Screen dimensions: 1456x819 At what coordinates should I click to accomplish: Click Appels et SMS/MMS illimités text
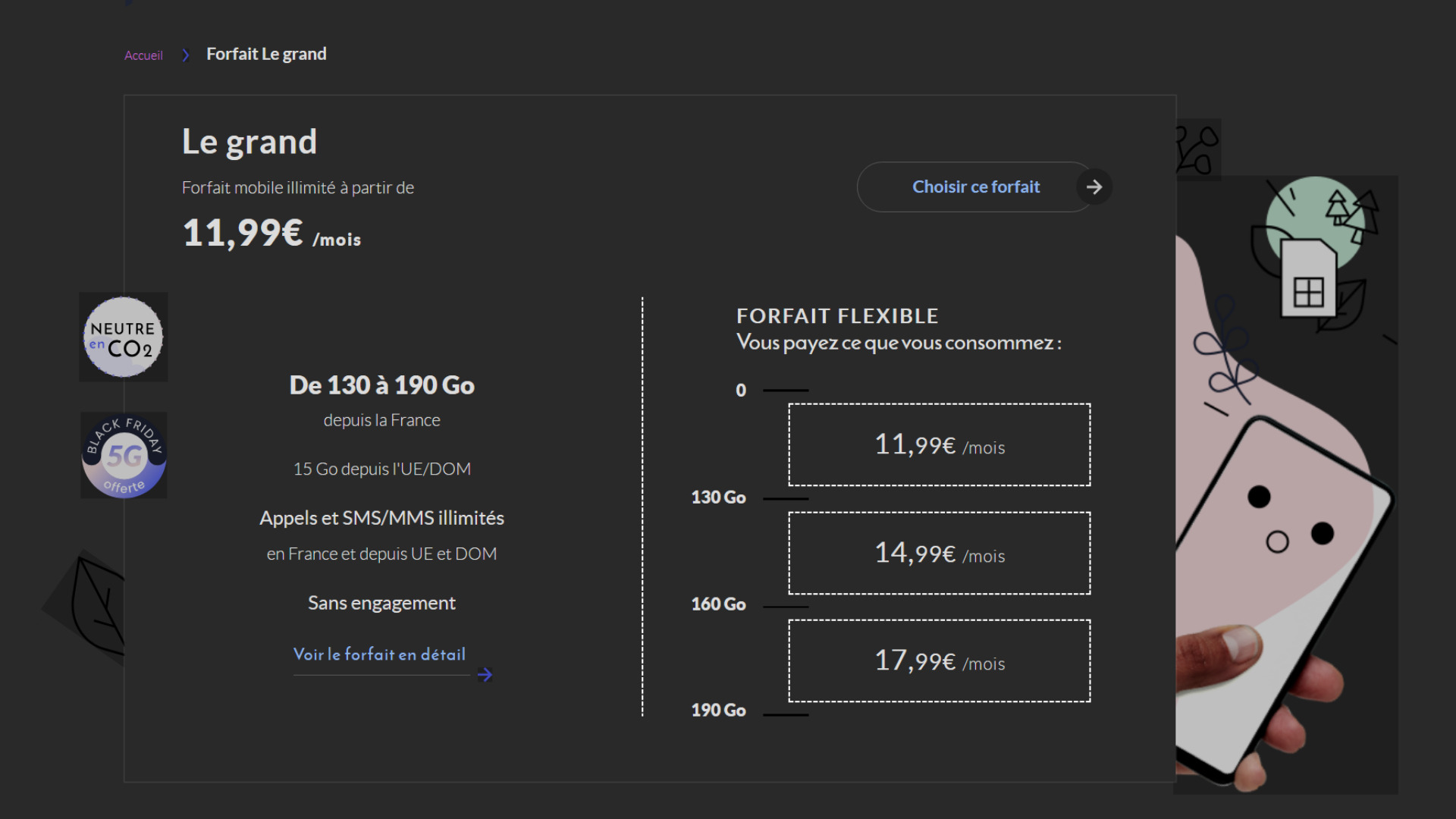(x=381, y=518)
